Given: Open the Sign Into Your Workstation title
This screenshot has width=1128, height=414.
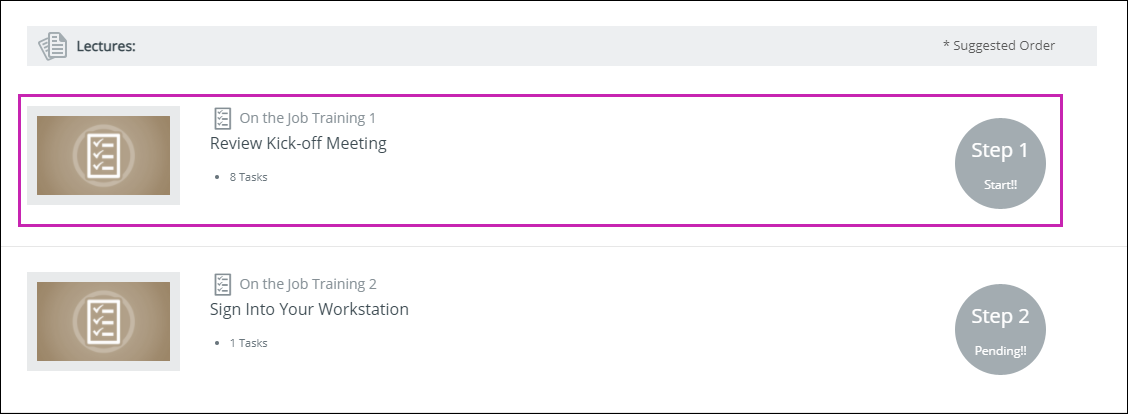Looking at the screenshot, I should click(309, 310).
